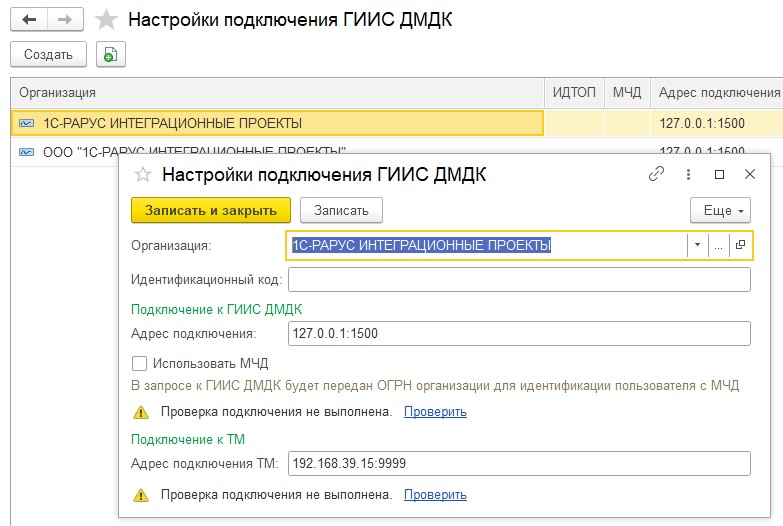Maximize the settings dialog
The image size is (783, 526).
[719, 174]
